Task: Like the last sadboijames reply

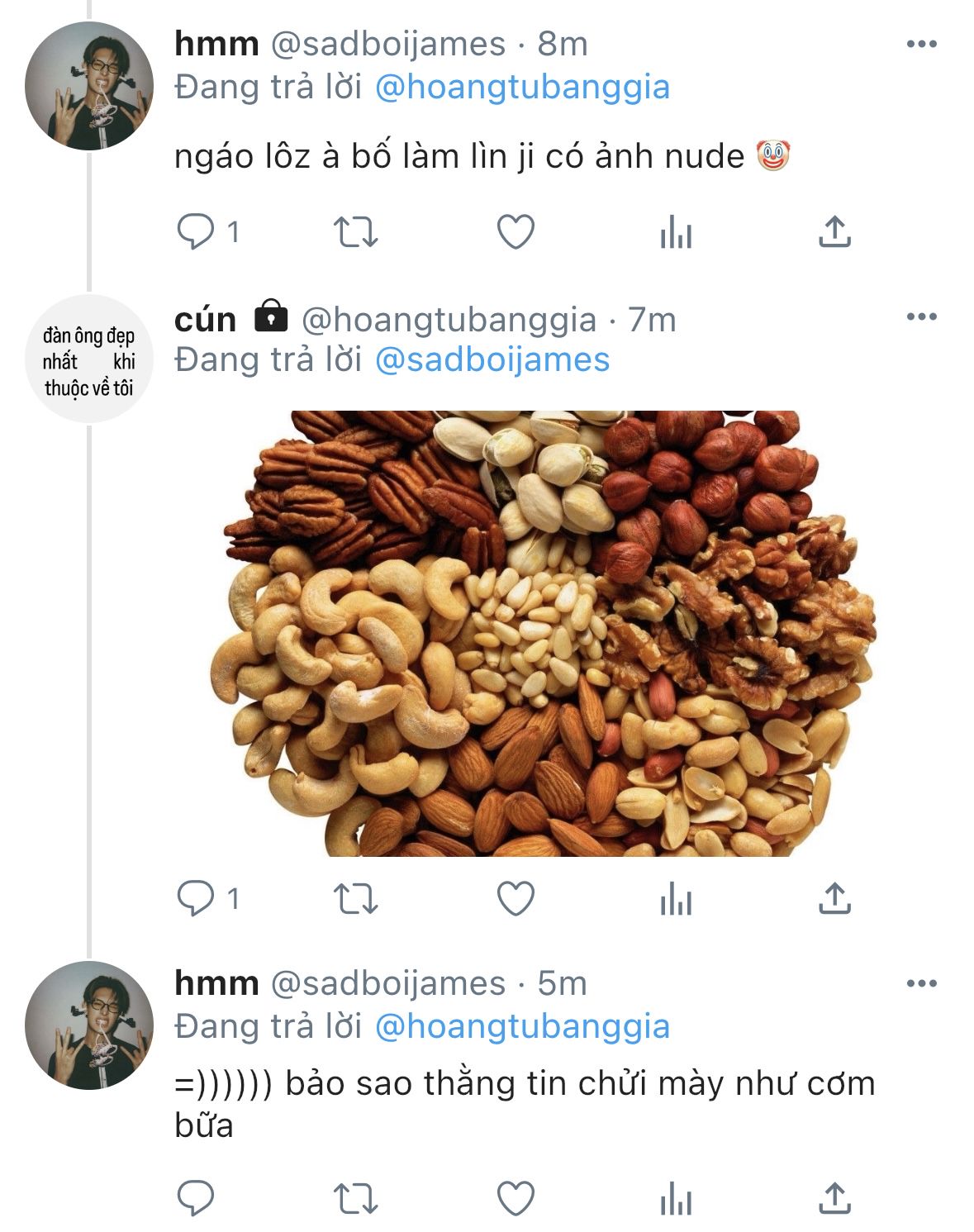Action: click(516, 1198)
